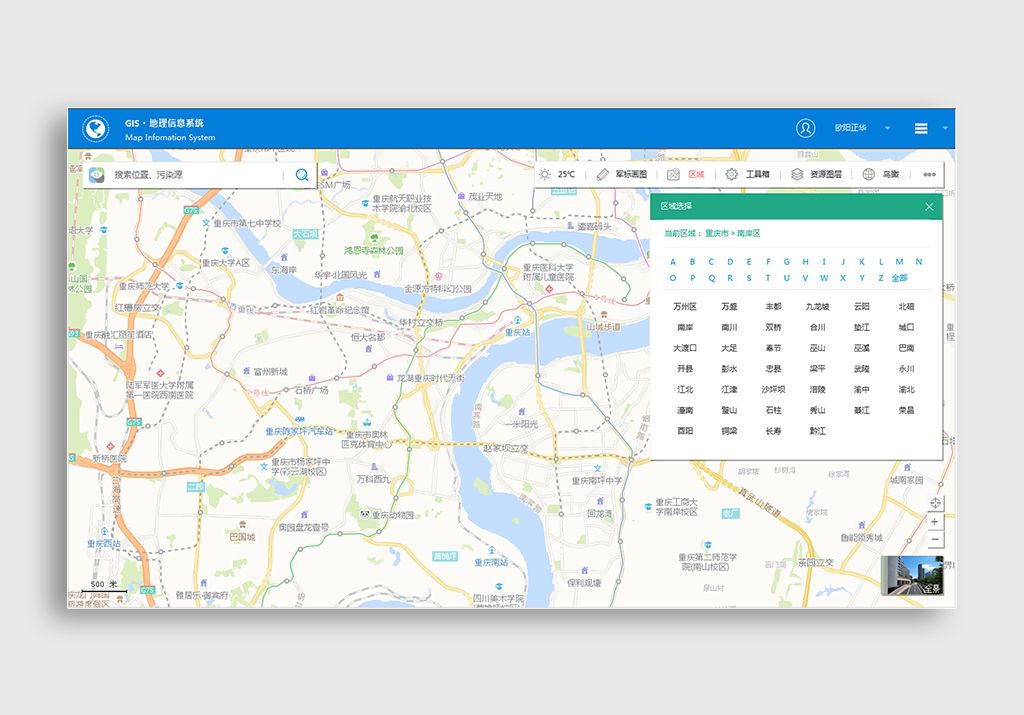Click the search magnifier icon
The width and height of the screenshot is (1024, 715).
pos(301,175)
